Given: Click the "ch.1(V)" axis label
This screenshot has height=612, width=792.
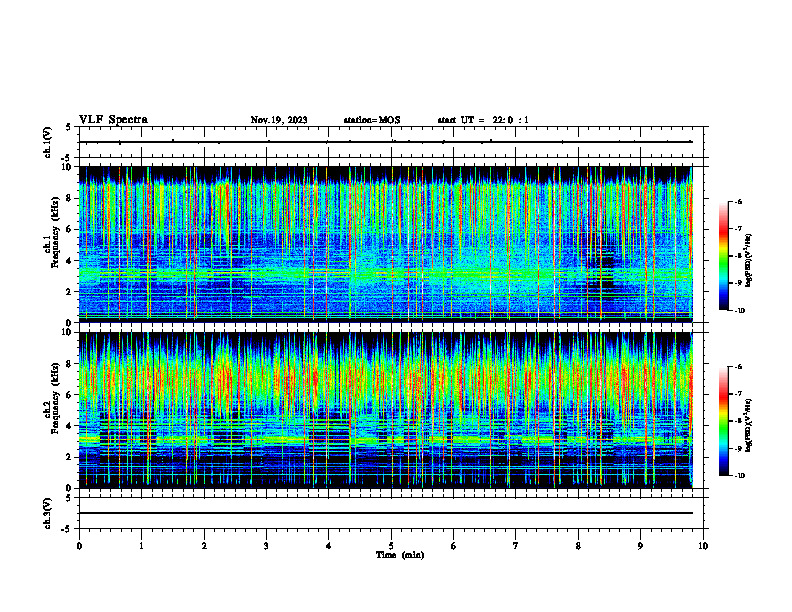Looking at the screenshot, I should (x=48, y=142).
